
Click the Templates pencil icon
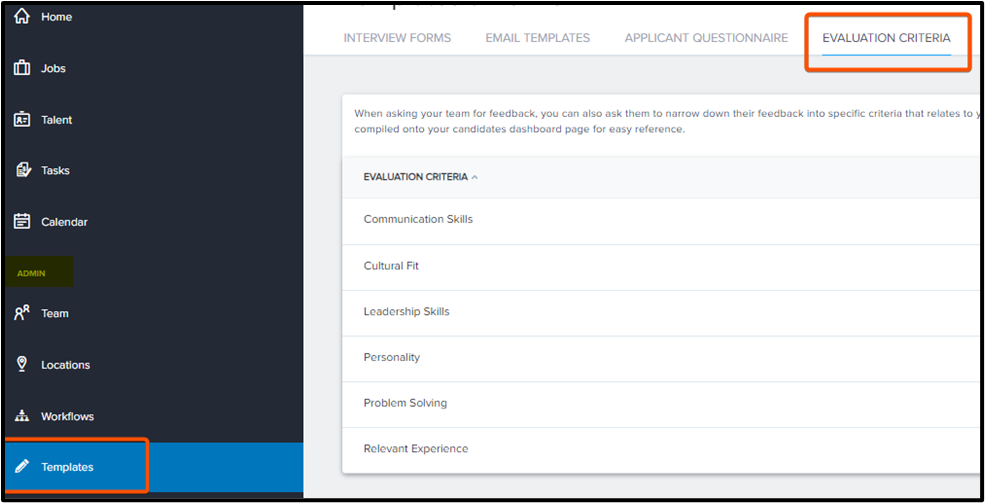22,467
